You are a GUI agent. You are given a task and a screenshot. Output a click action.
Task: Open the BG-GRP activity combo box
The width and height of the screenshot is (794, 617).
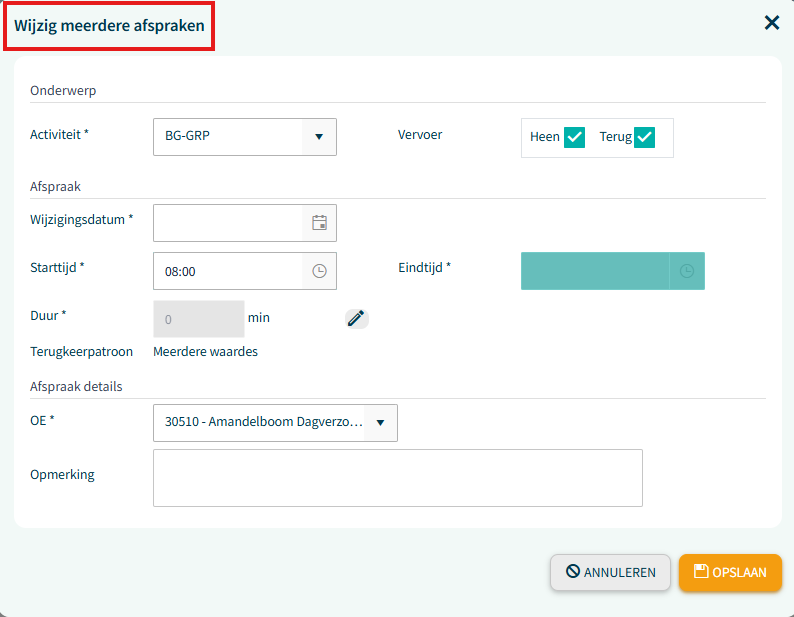click(245, 137)
